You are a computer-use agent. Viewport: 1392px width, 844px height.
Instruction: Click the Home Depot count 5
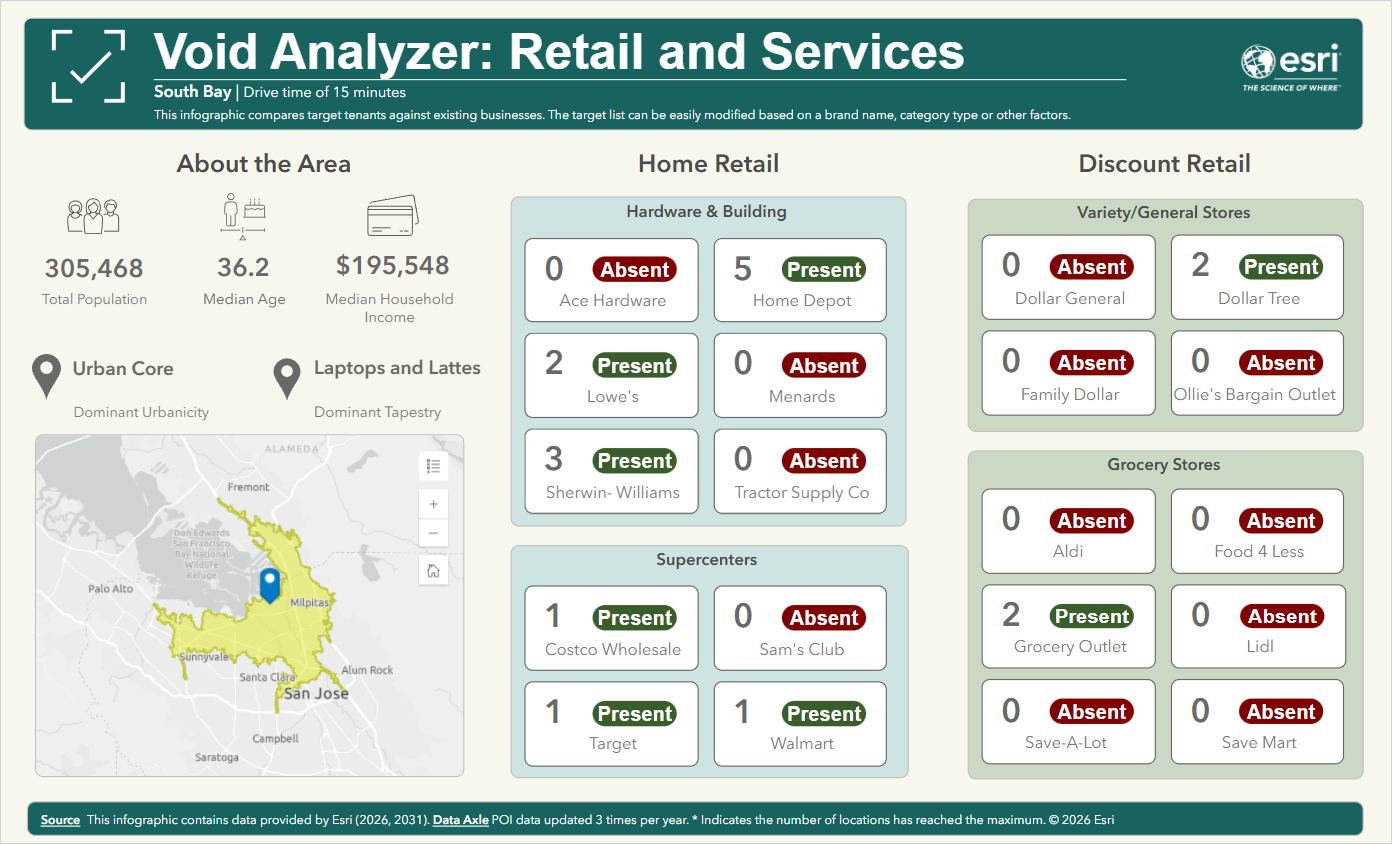(742, 268)
